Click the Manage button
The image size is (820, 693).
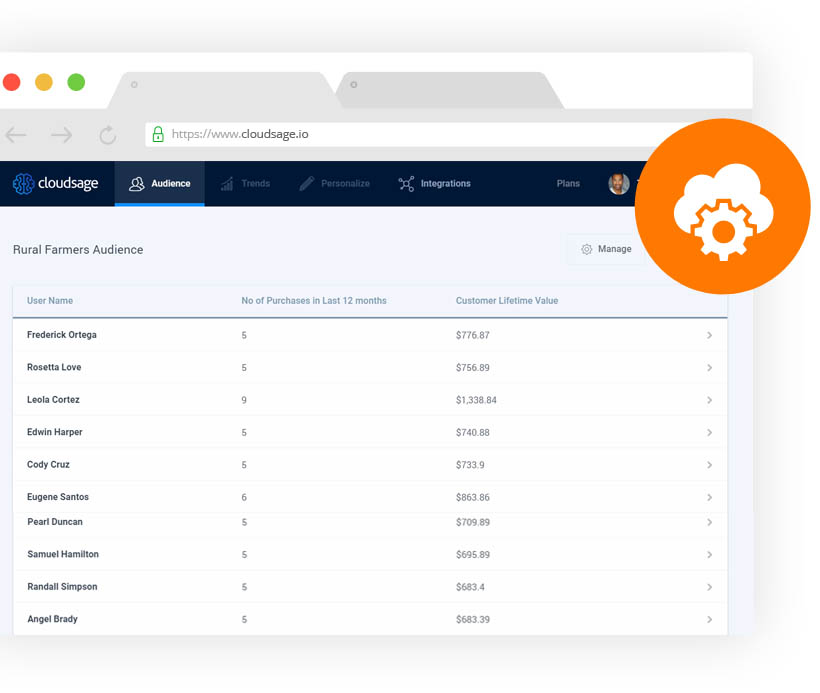(606, 249)
